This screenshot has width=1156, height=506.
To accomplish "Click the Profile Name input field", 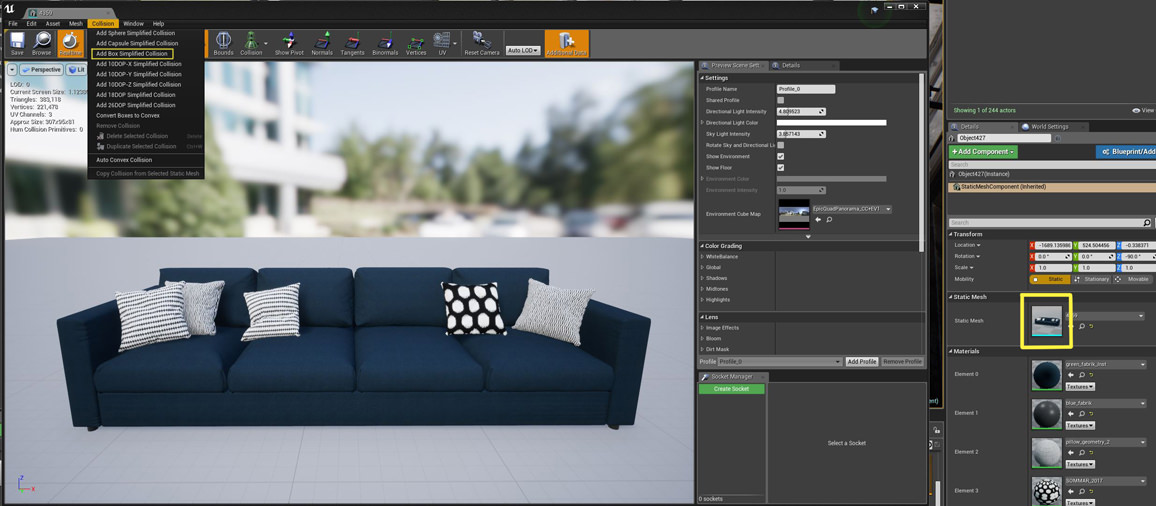I will [x=806, y=89].
